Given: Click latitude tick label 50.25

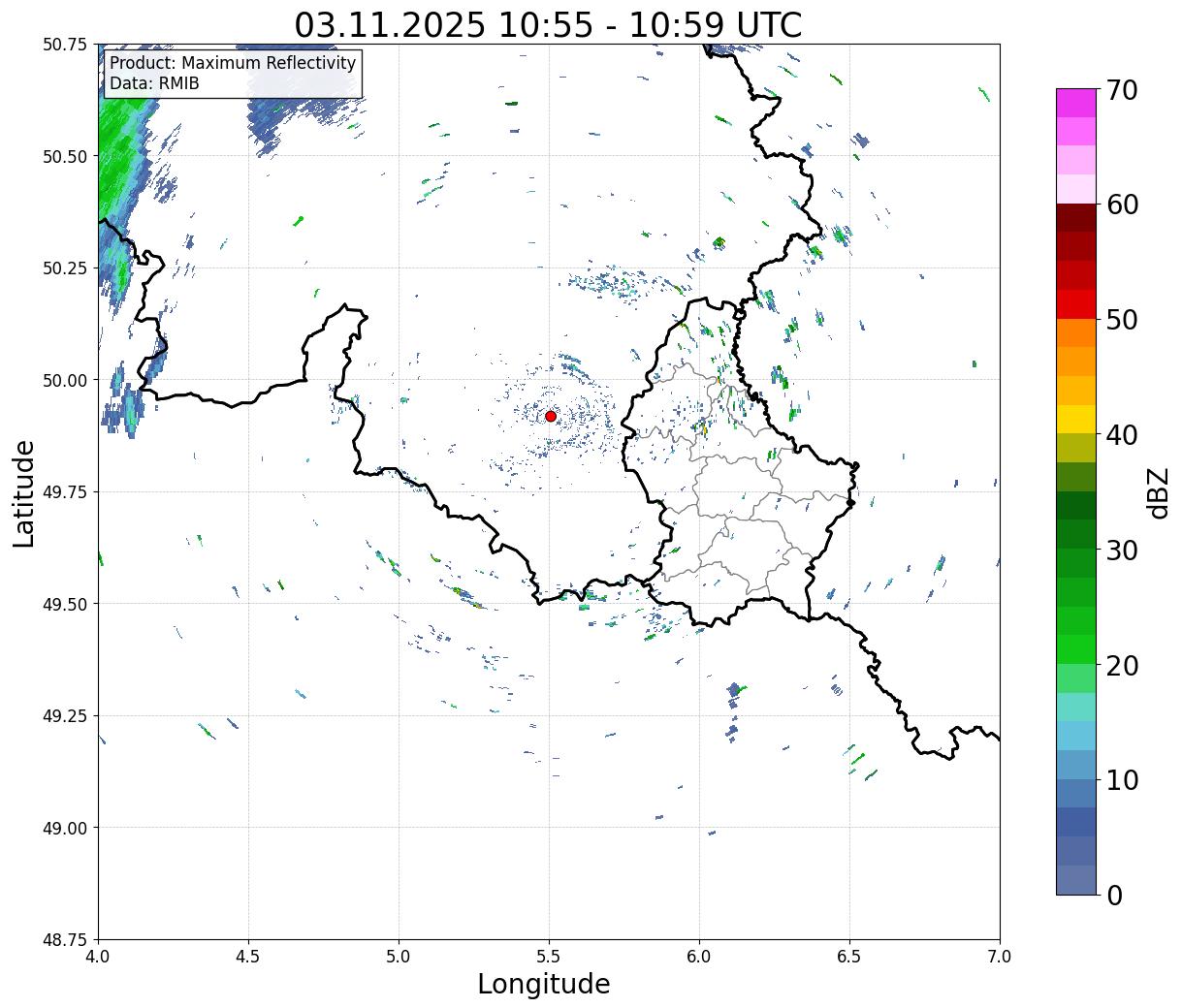Looking at the screenshot, I should pos(65,268).
